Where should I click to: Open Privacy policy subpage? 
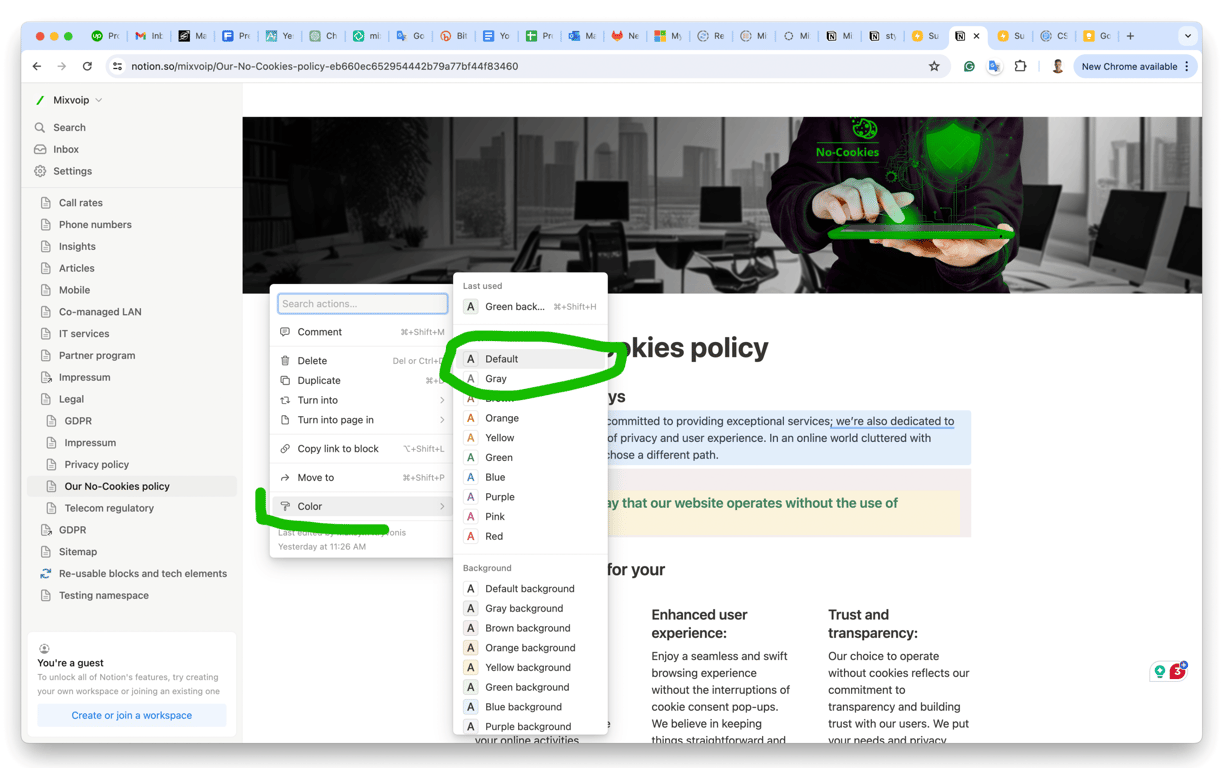pyautogui.click(x=96, y=465)
